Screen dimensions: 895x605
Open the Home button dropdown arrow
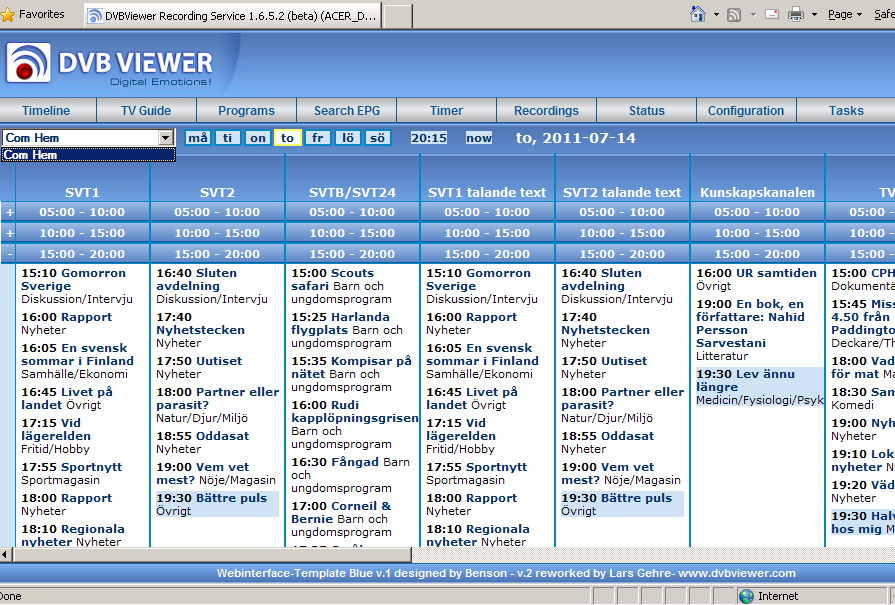click(x=716, y=14)
